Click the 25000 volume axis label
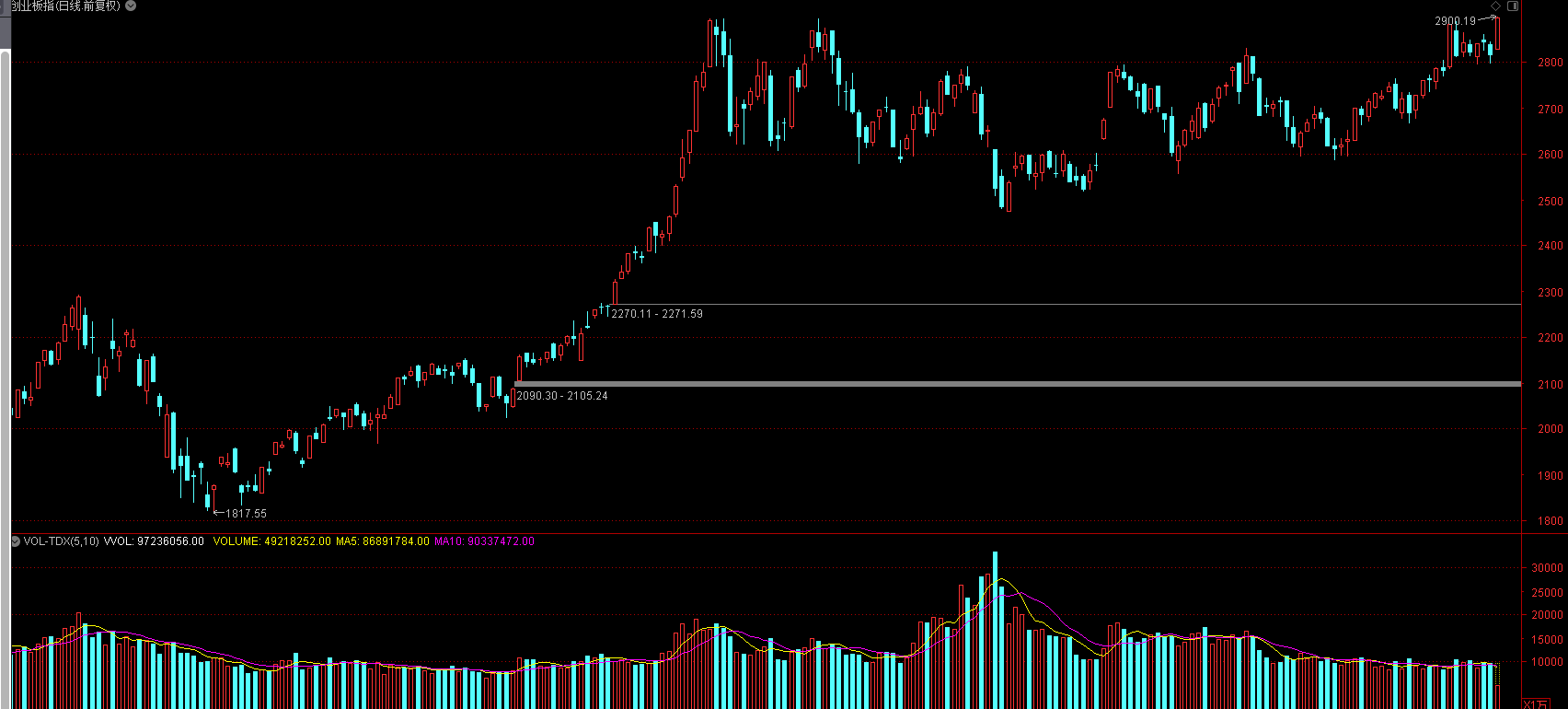This screenshot has height=709, width=1568. [x=1547, y=592]
